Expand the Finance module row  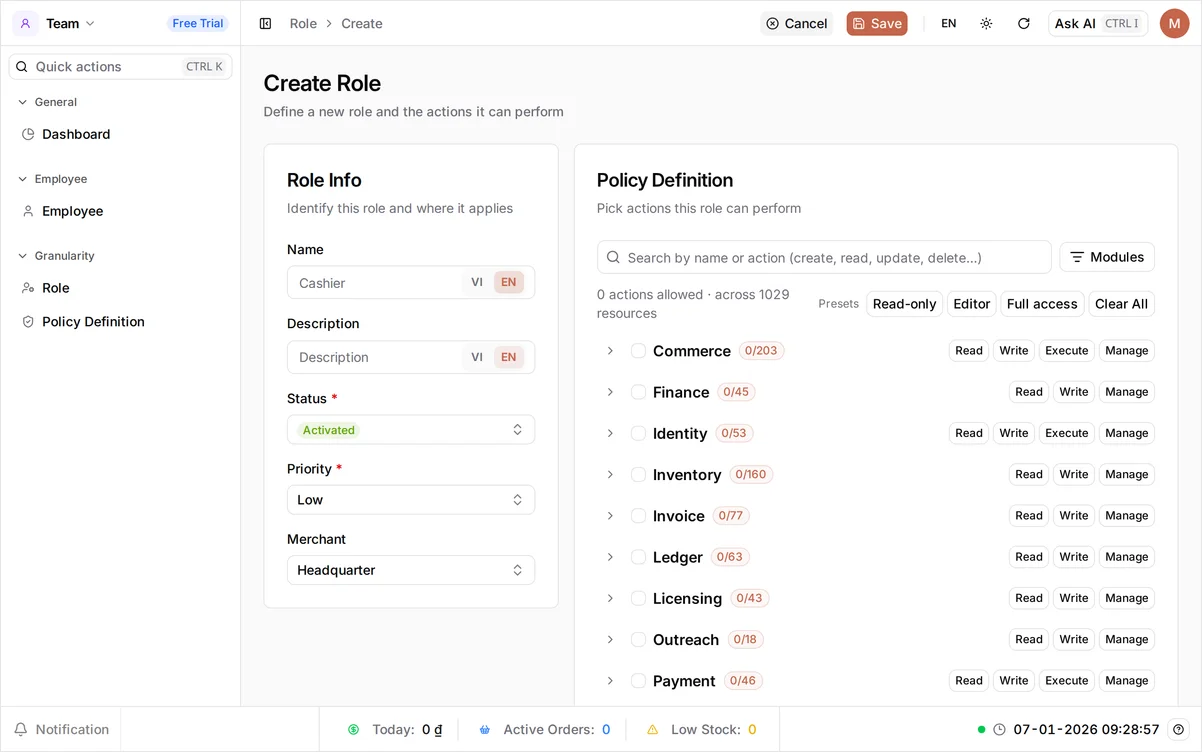(x=610, y=392)
